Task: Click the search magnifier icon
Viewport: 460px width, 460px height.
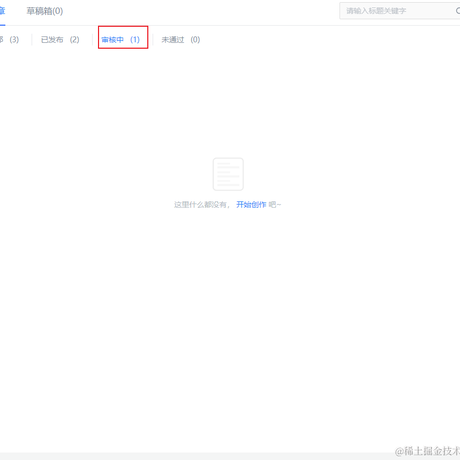Action: tap(458, 11)
